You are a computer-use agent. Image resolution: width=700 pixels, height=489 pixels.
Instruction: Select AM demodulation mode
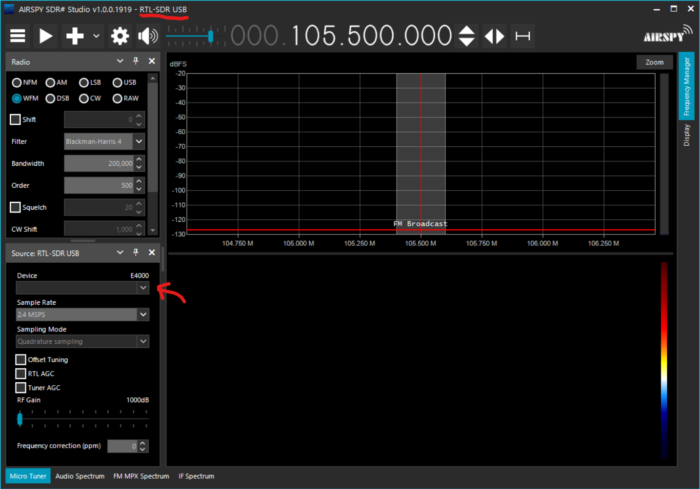[x=56, y=83]
